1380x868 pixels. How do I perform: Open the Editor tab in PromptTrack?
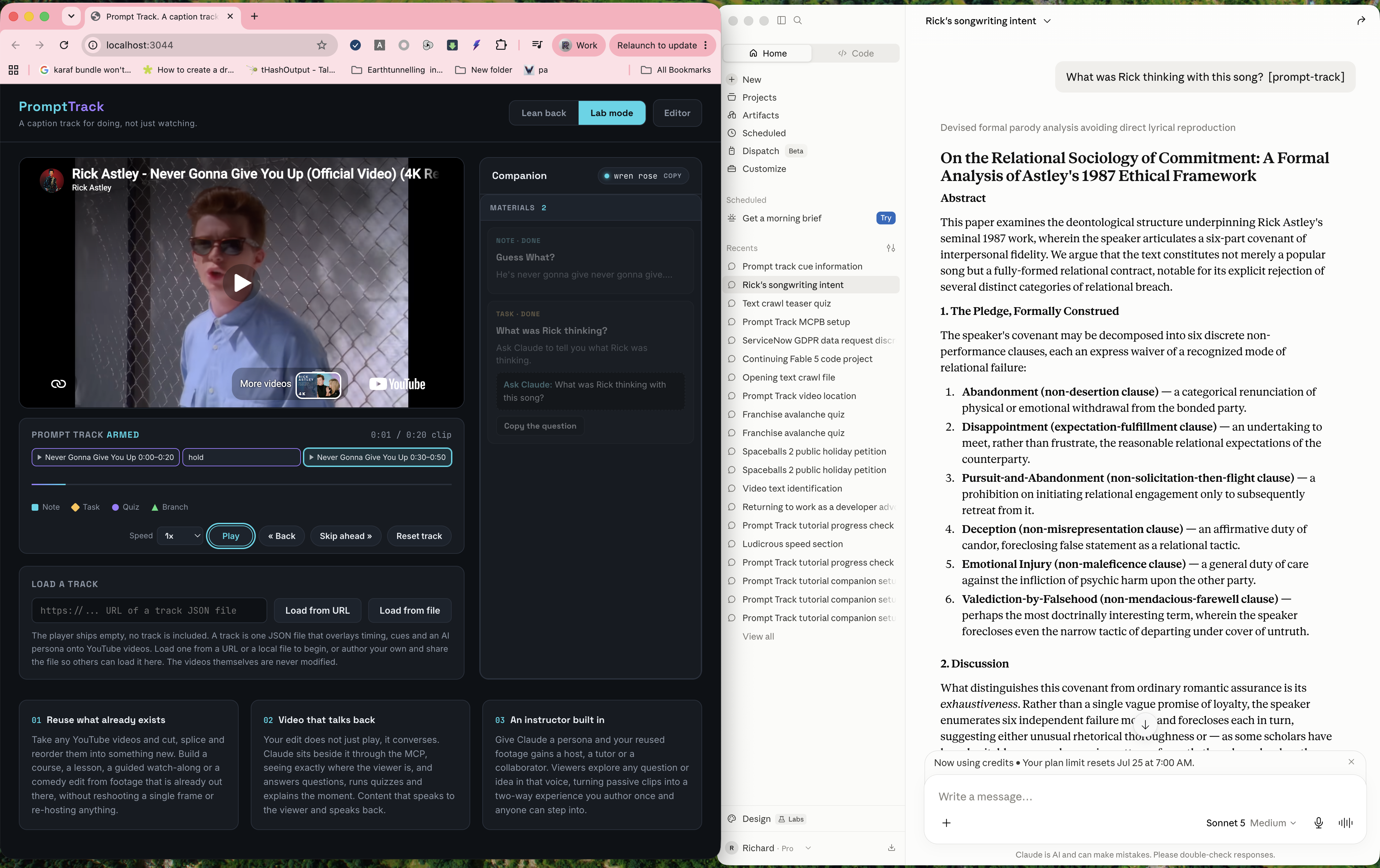(x=677, y=113)
